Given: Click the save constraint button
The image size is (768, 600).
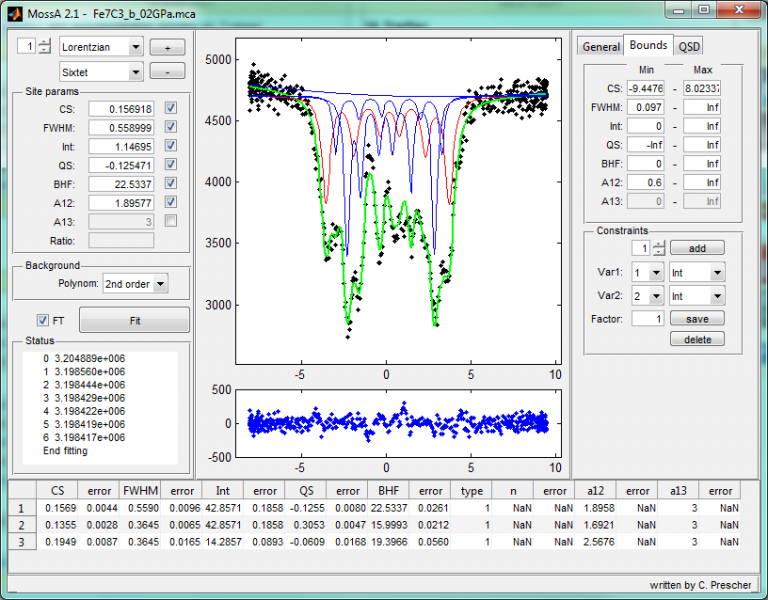Looking at the screenshot, I should 696,319.
